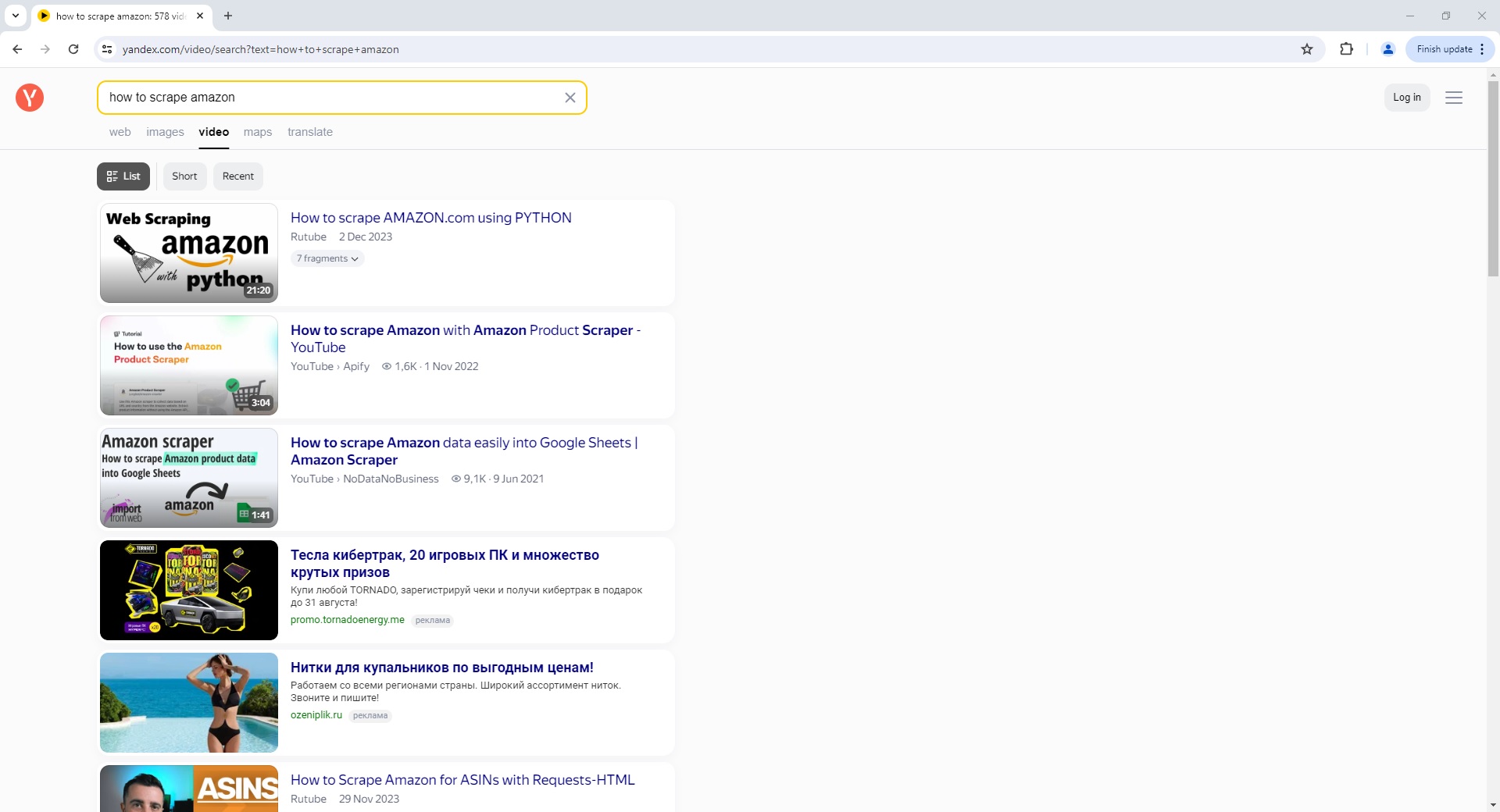
Task: Clear the search query with the X icon
Action: (570, 98)
